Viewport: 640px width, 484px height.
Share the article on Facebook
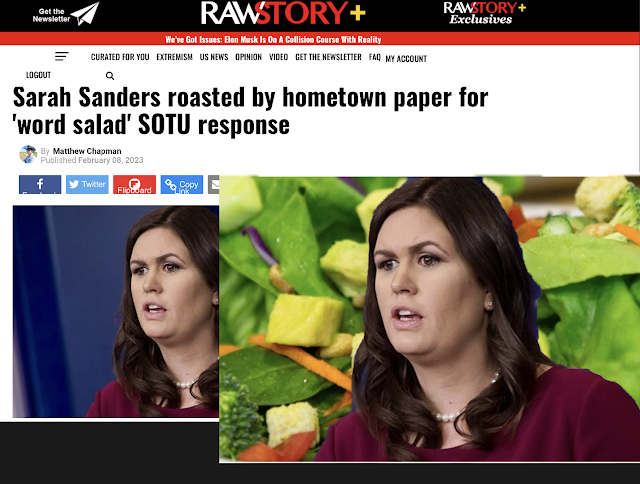(40, 184)
